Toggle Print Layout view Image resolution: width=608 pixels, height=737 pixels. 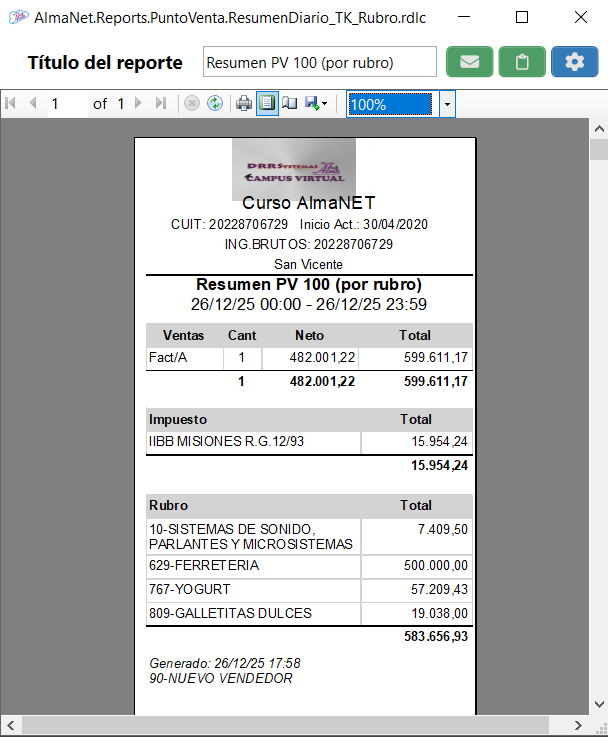click(x=267, y=104)
